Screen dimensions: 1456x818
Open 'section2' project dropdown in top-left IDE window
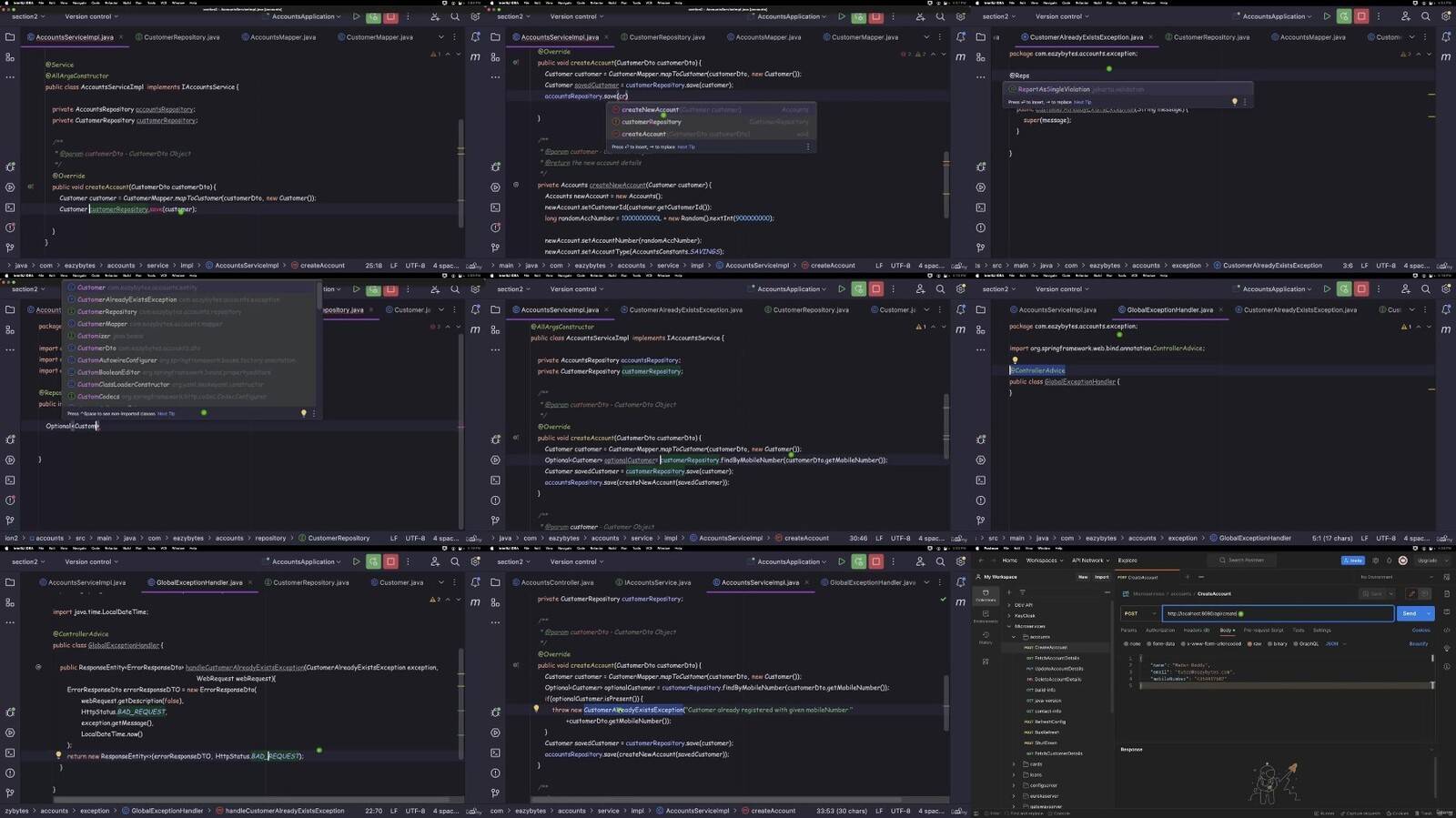pyautogui.click(x=27, y=16)
